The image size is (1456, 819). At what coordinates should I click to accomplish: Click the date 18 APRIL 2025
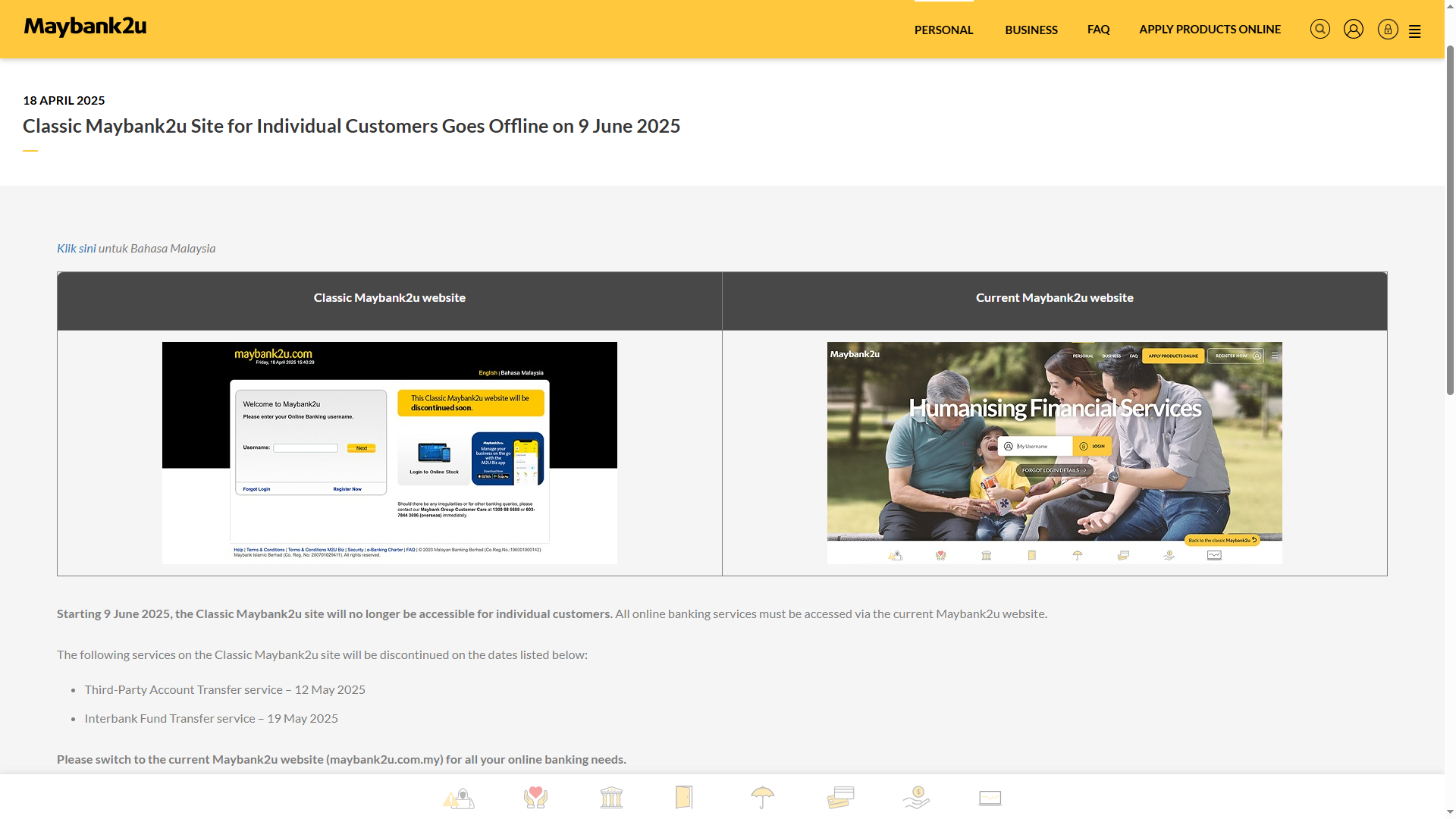(x=64, y=100)
